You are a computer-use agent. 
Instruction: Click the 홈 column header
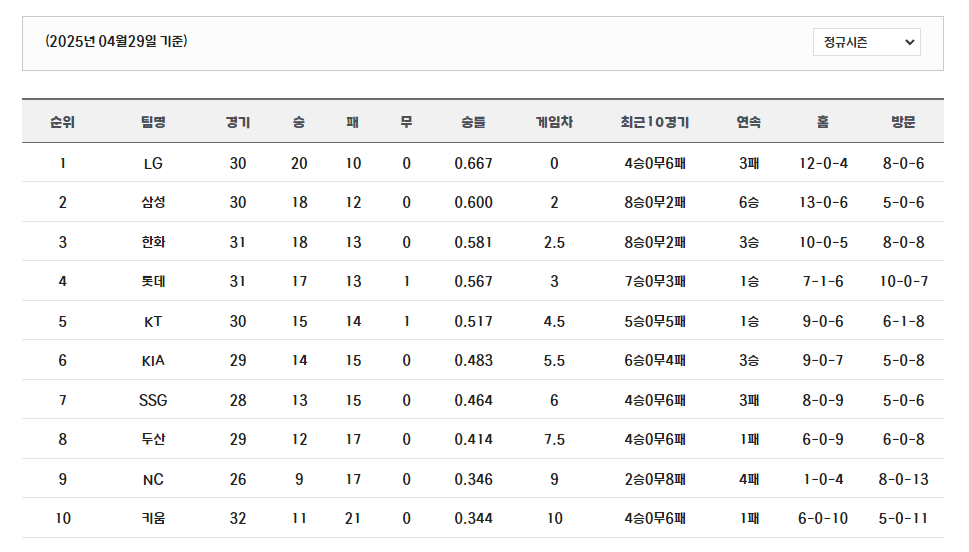click(823, 122)
